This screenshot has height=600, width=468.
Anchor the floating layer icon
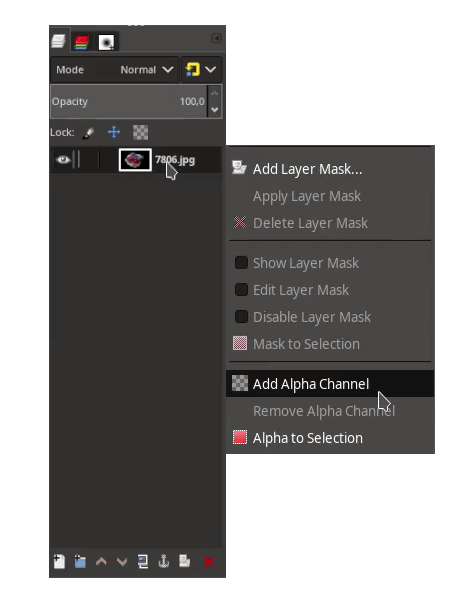tap(164, 561)
